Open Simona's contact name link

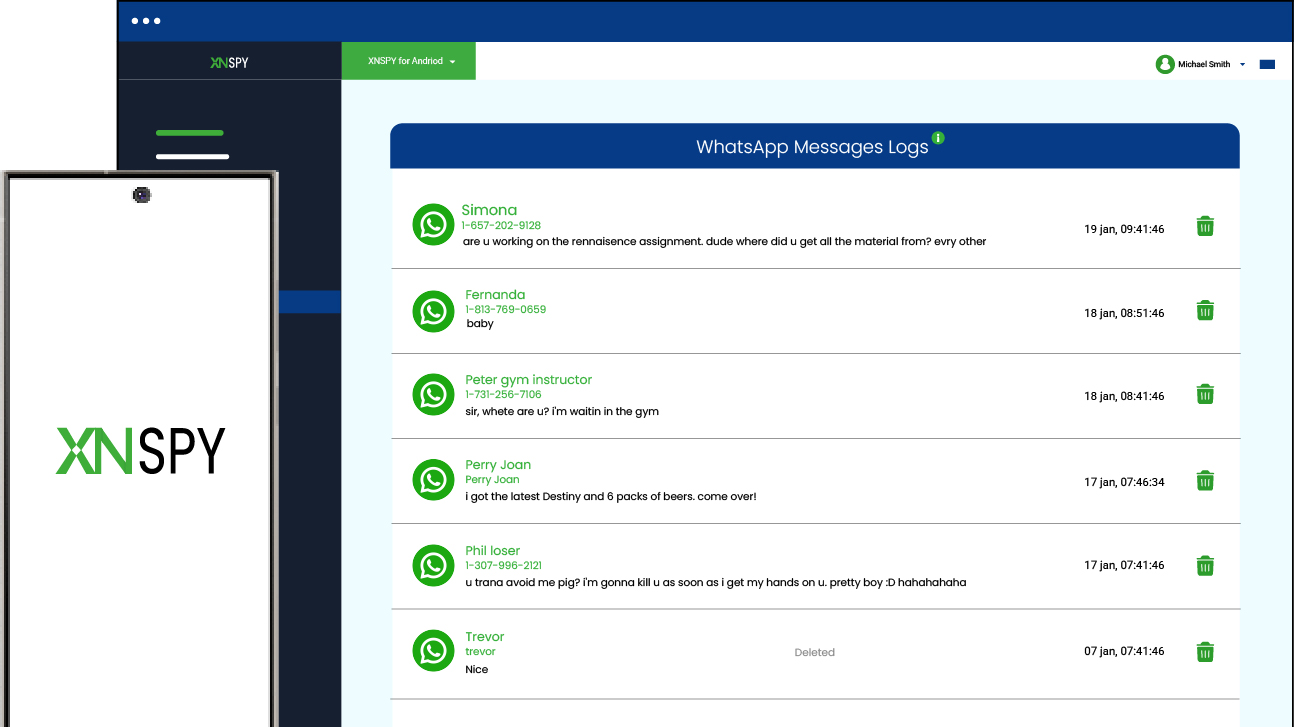[489, 210]
